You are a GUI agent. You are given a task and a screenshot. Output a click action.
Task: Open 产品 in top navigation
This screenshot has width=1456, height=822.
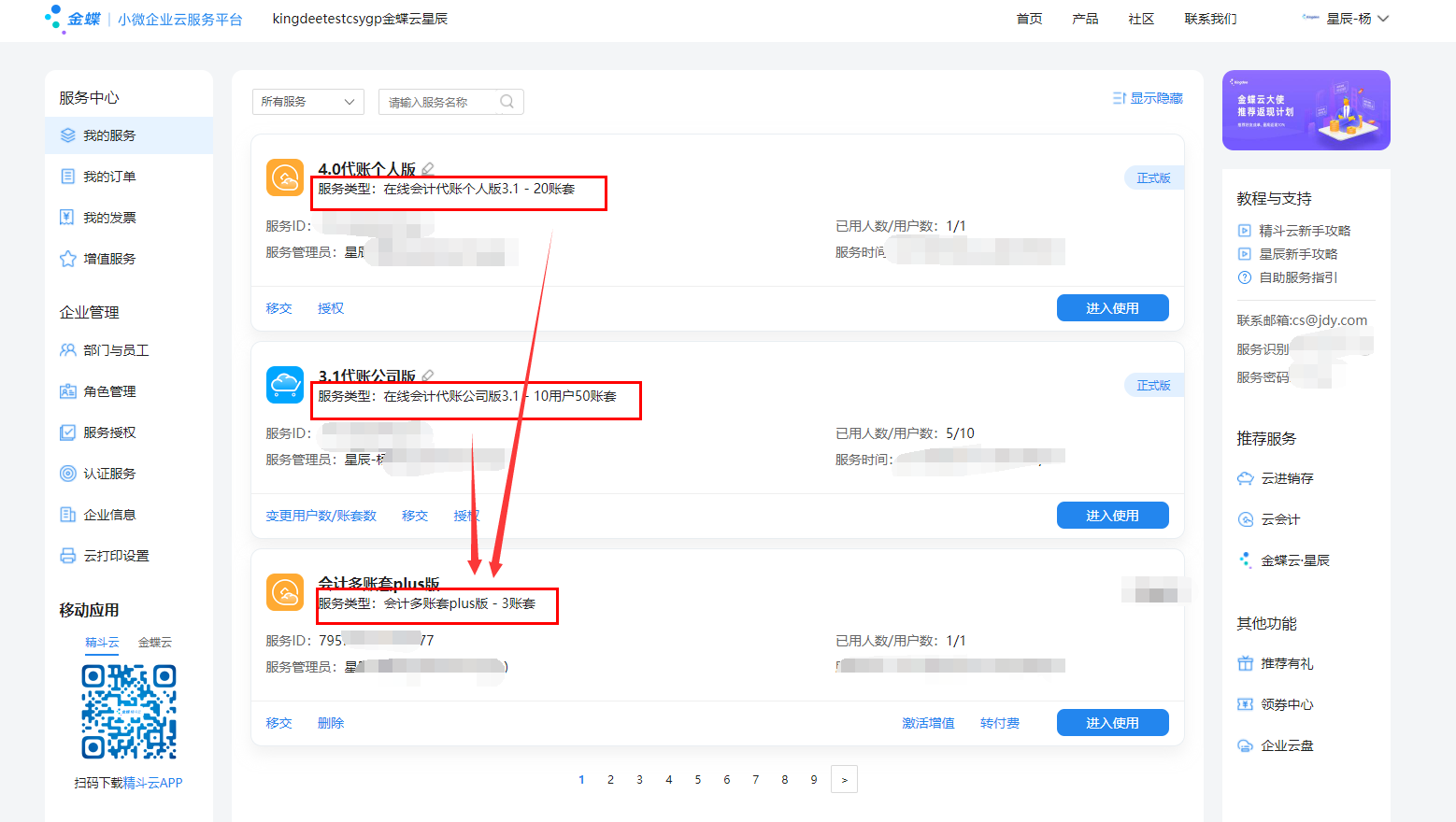[1085, 19]
